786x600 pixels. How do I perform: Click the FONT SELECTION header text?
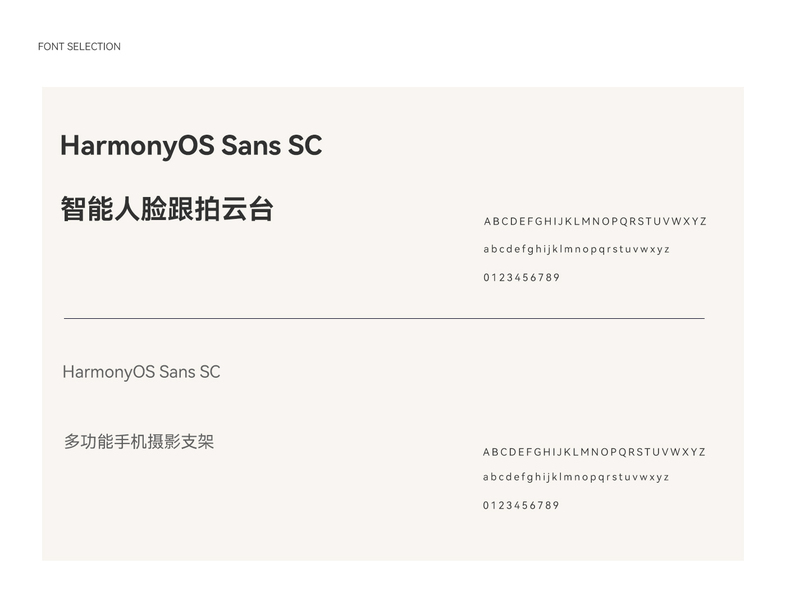pyautogui.click(x=79, y=47)
